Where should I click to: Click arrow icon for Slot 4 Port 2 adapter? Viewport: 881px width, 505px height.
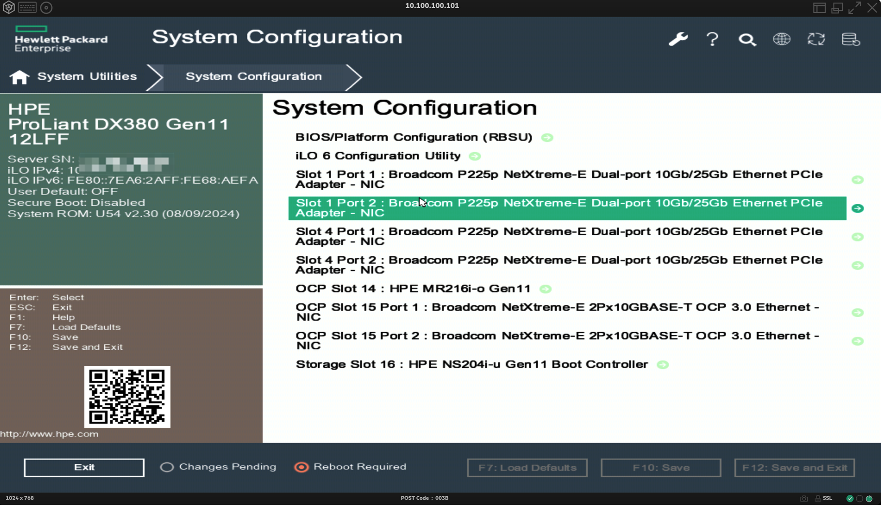(857, 265)
